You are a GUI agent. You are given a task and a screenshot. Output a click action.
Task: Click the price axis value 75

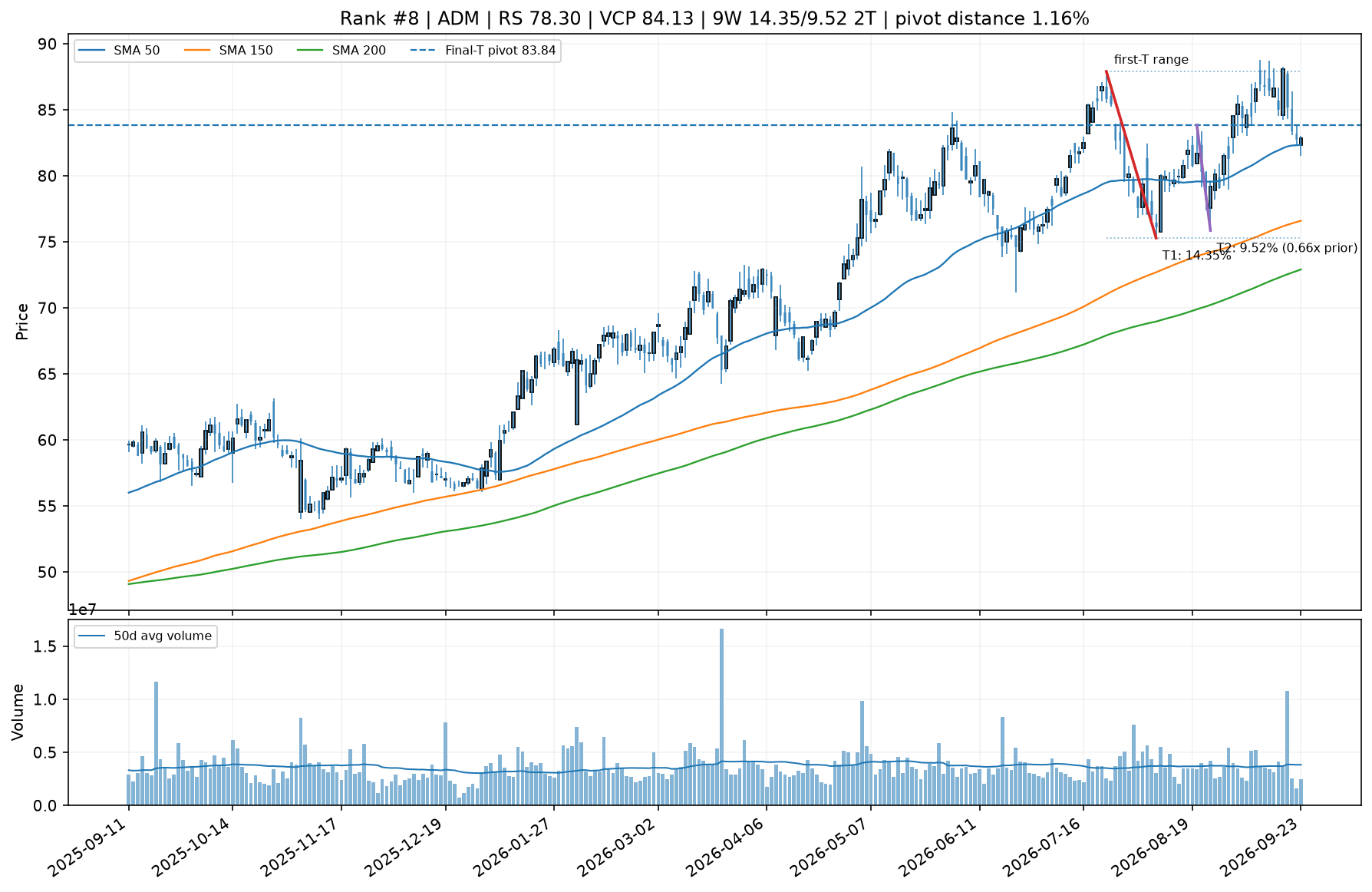48,243
